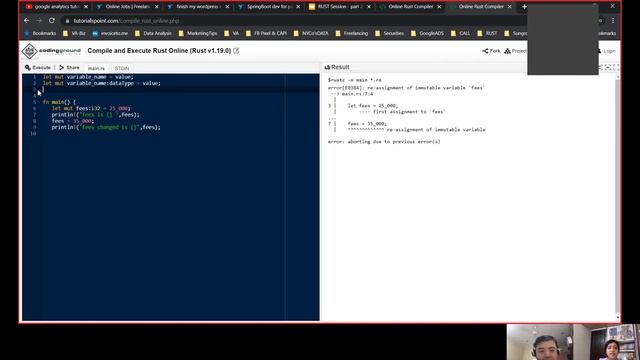640x360 pixels.
Task: Click the codingground logo
Action: click(x=51, y=51)
